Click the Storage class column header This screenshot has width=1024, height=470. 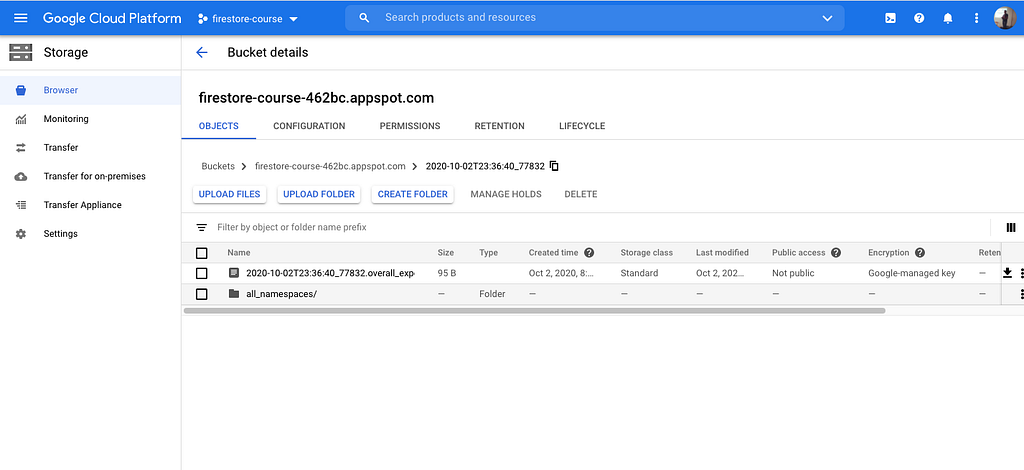(647, 253)
